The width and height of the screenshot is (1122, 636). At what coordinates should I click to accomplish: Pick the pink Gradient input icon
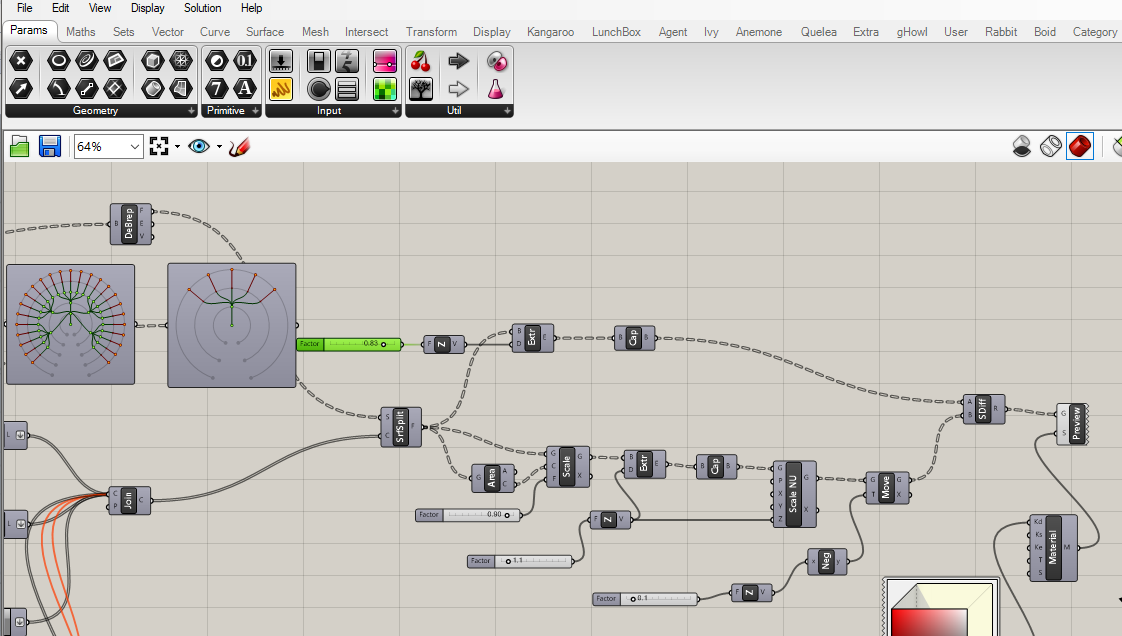[x=385, y=61]
